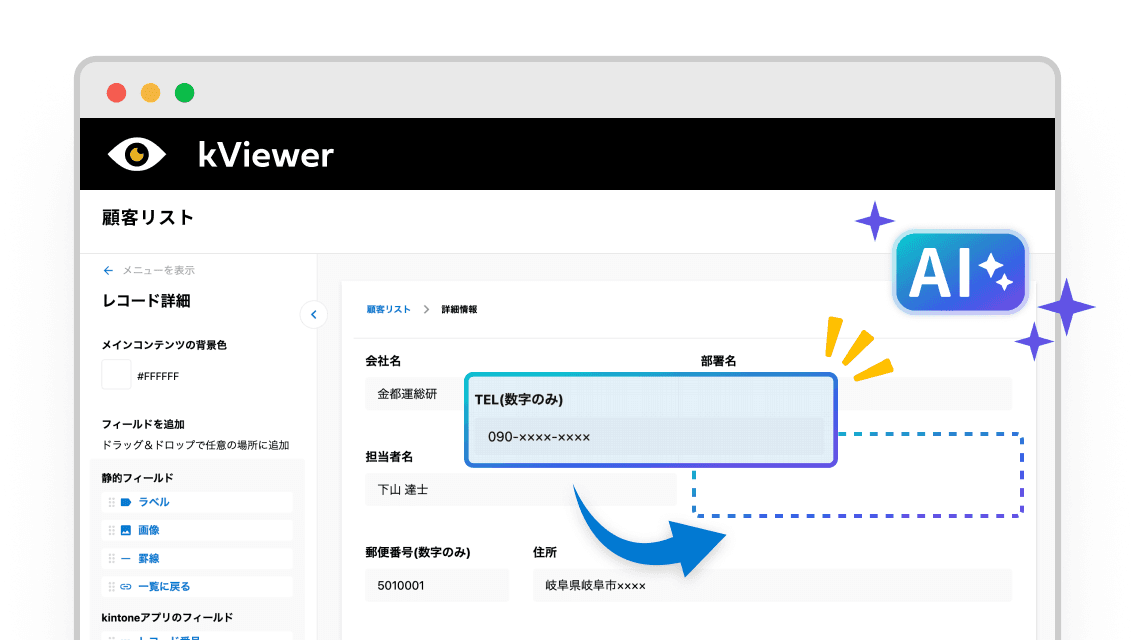Select the ラベル tag icon
Viewport: 1136px width, 640px height.
pos(125,502)
